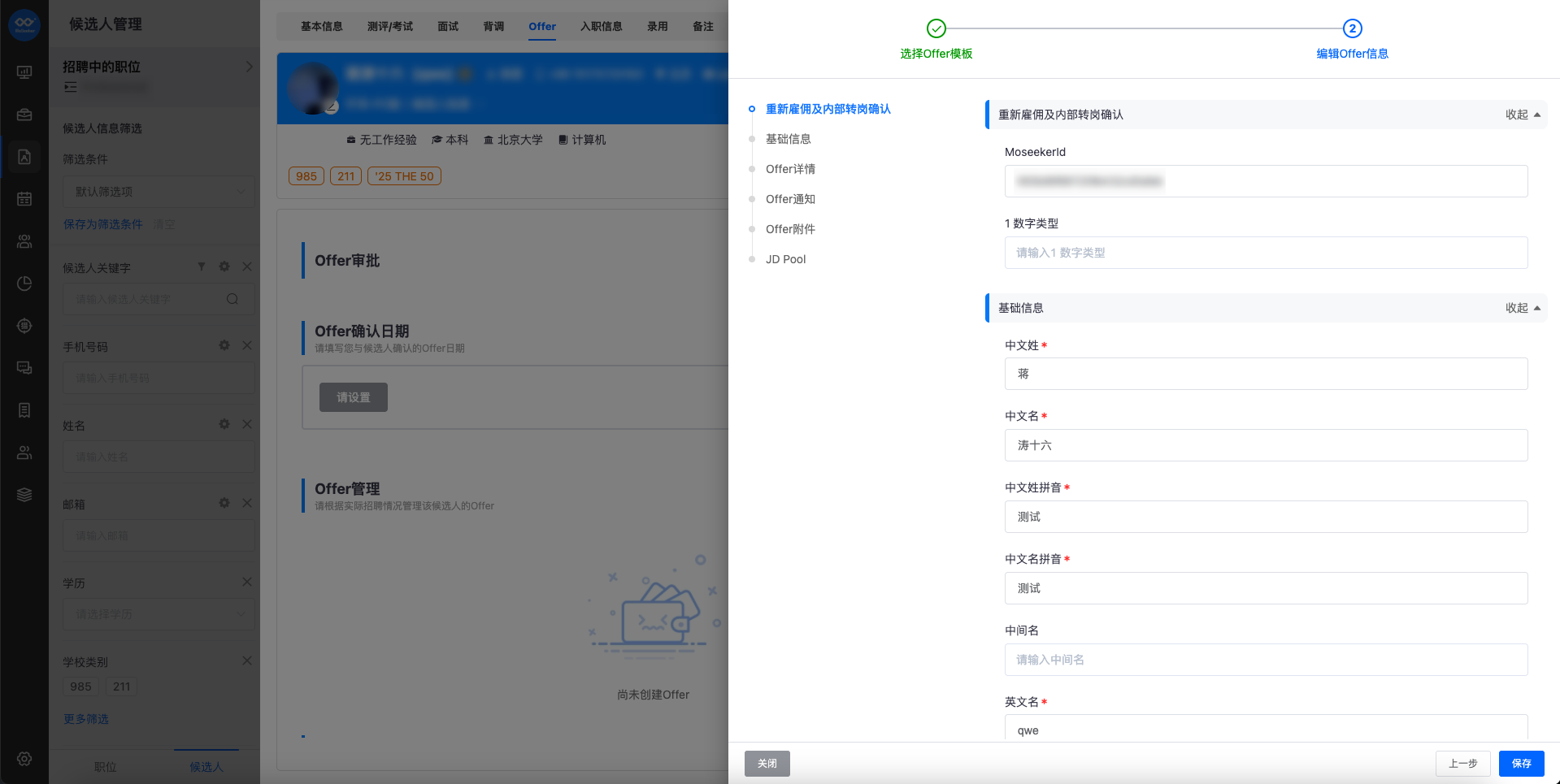Click the gear icon beside 手机号码 filter

click(x=224, y=345)
